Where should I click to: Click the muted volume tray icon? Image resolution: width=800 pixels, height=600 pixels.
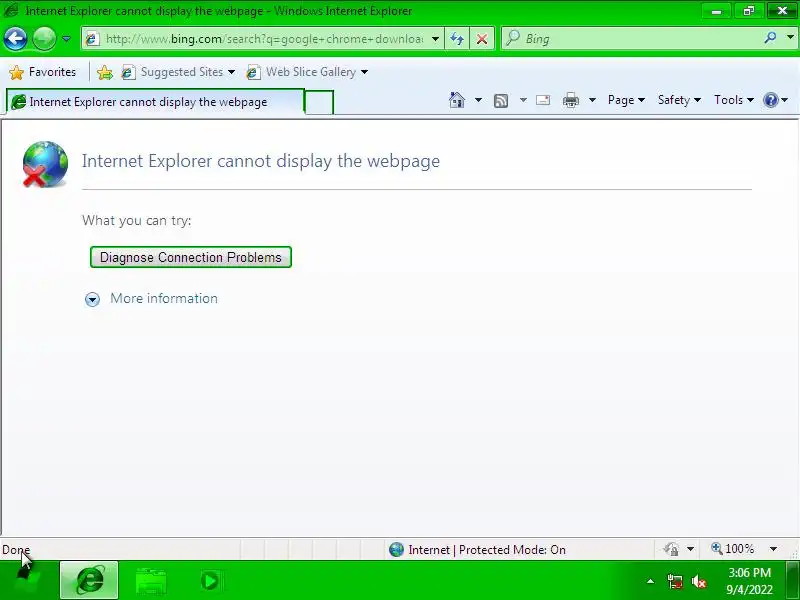tap(698, 581)
